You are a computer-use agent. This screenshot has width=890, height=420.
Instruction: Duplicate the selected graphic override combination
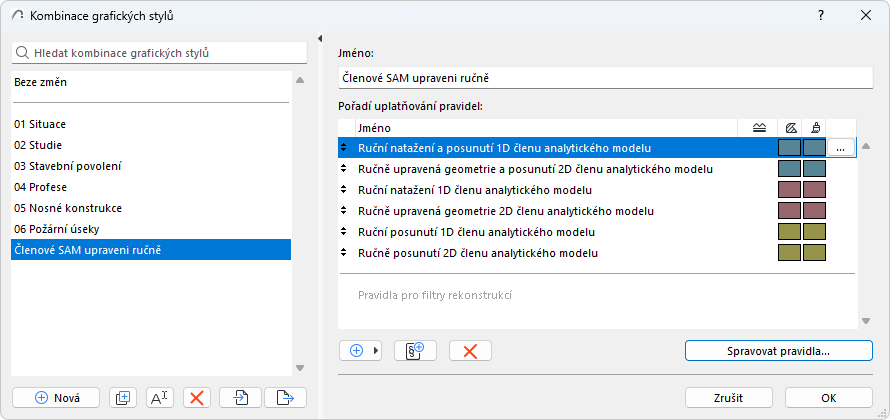coord(123,397)
